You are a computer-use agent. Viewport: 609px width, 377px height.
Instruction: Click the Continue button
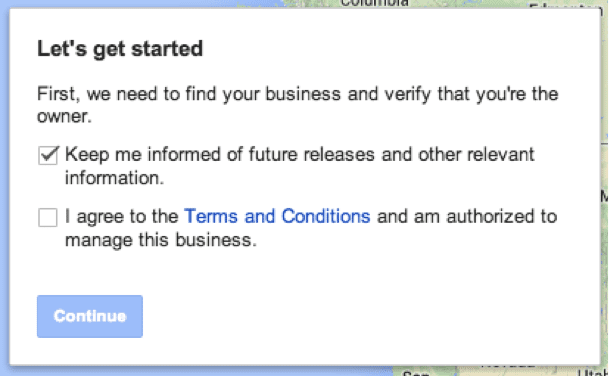point(90,316)
